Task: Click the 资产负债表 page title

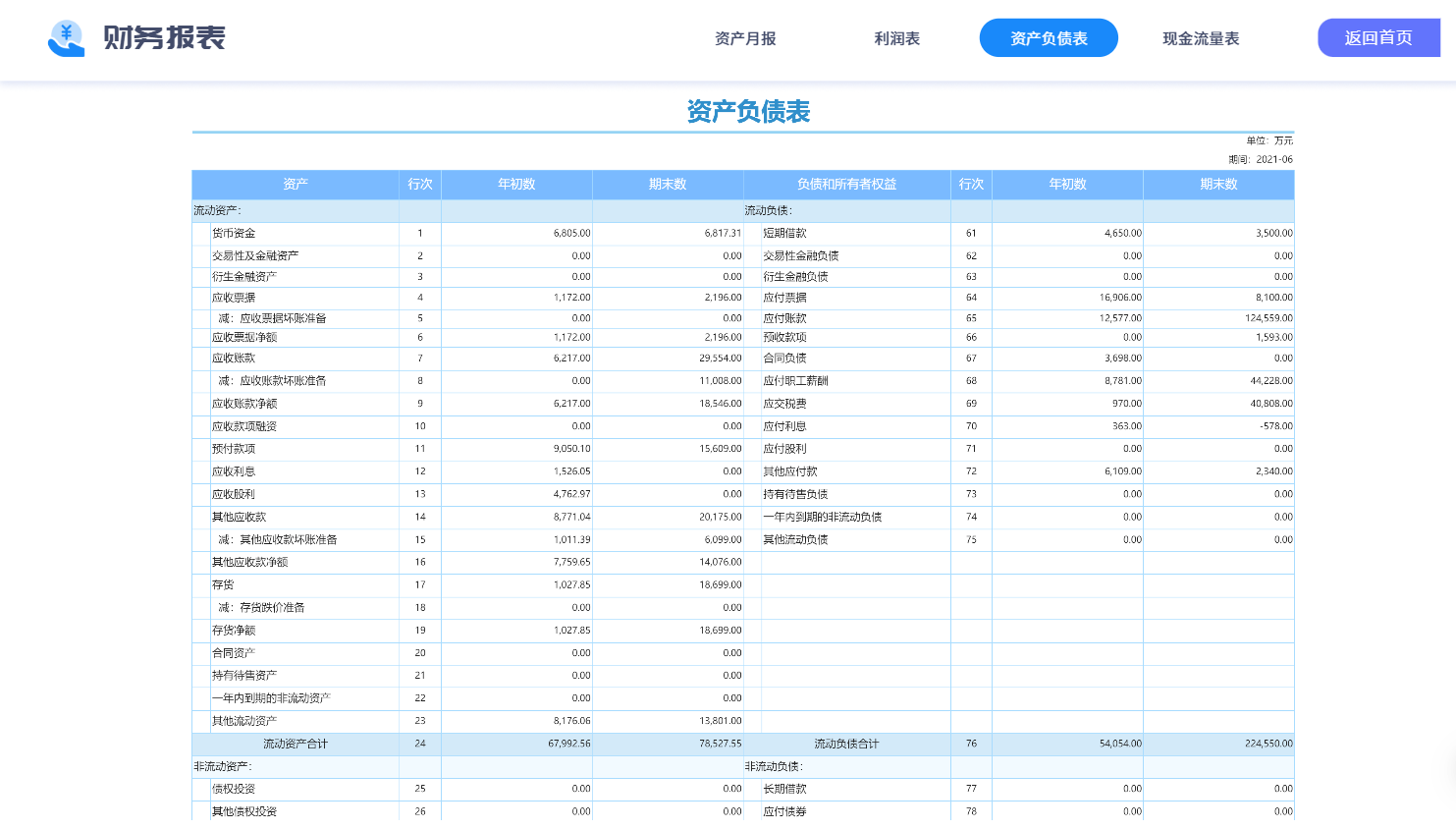Action: coord(748,111)
